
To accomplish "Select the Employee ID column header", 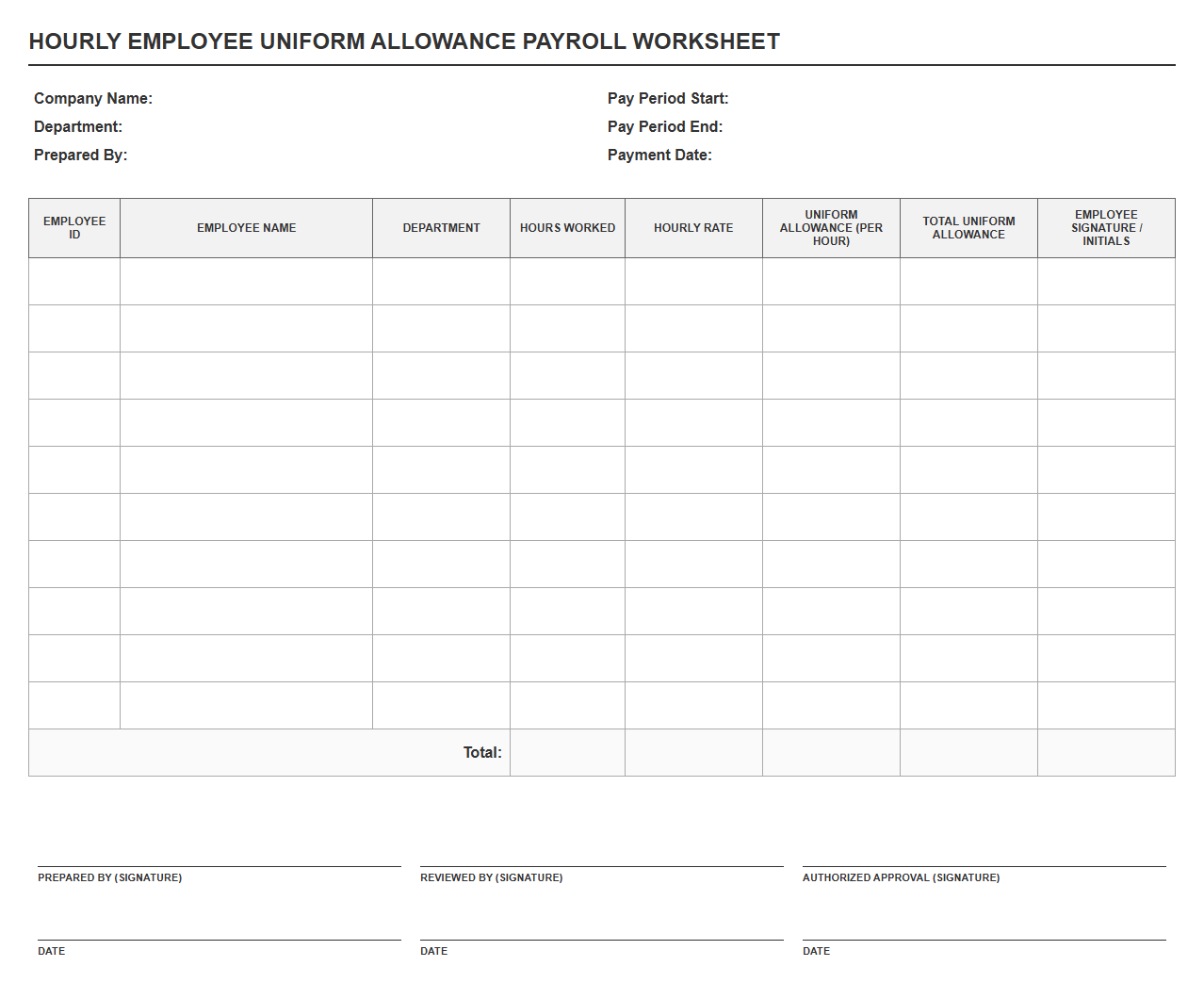I will click(74, 228).
